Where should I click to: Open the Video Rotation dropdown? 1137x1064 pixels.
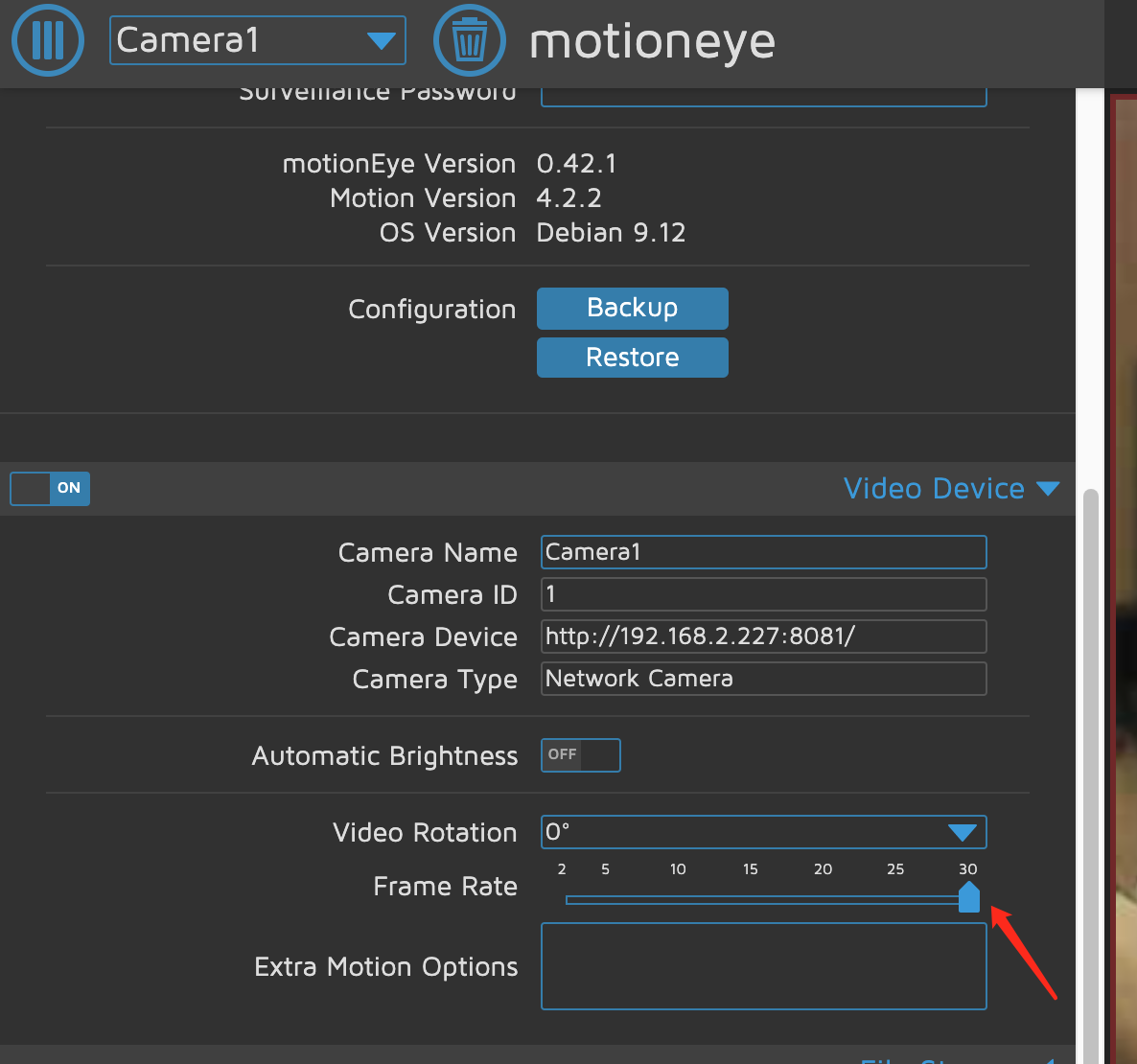pyautogui.click(x=763, y=832)
